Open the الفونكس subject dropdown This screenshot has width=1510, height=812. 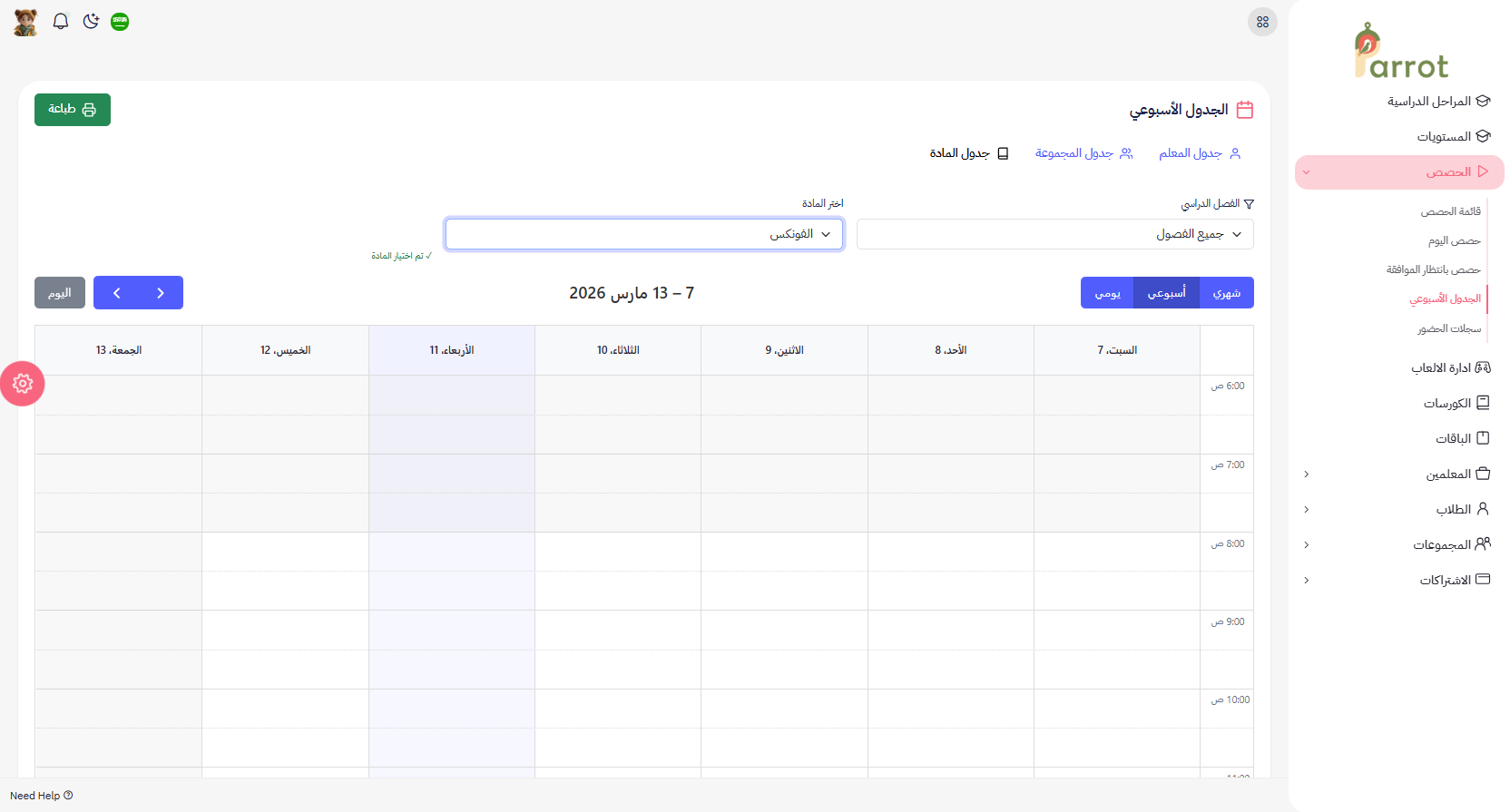(x=644, y=234)
